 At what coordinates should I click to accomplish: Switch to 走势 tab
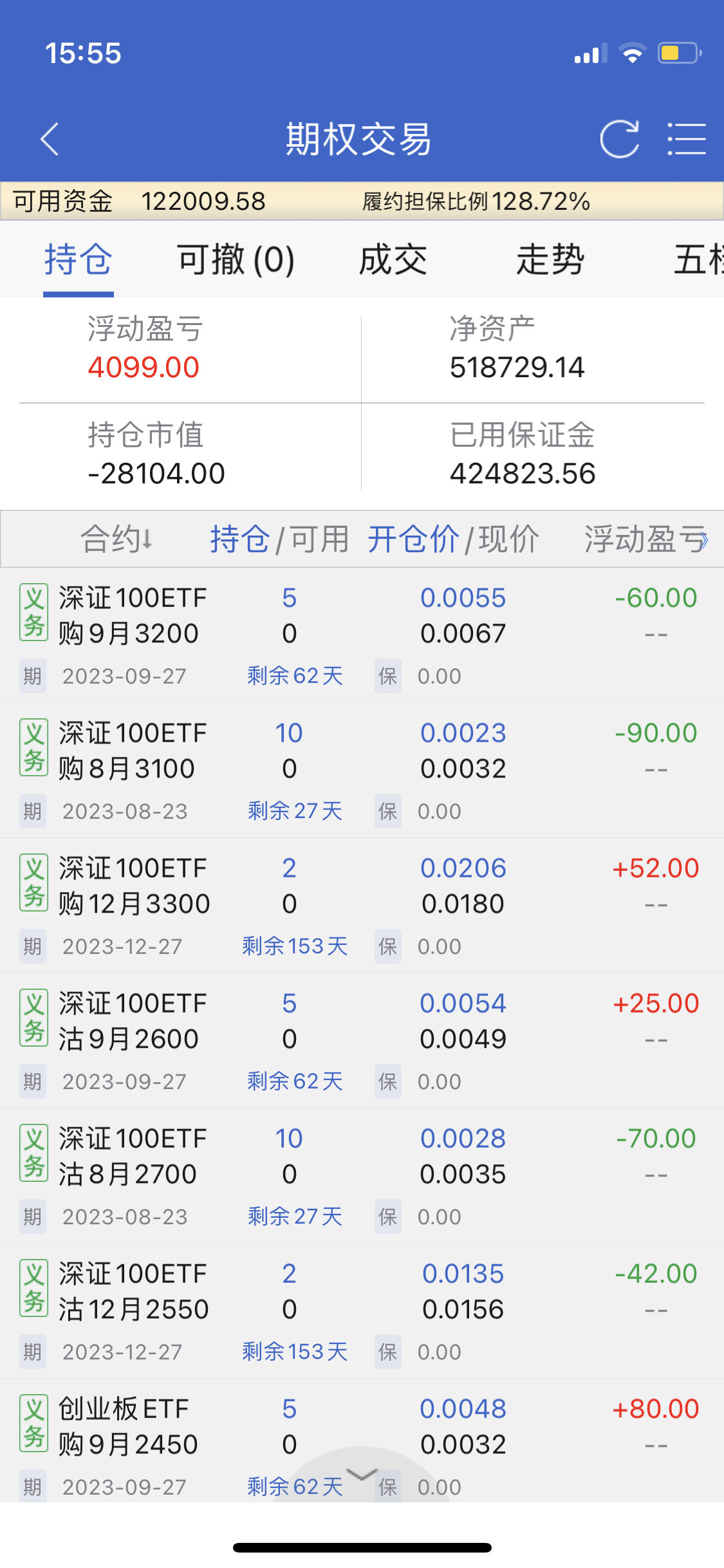(x=550, y=259)
